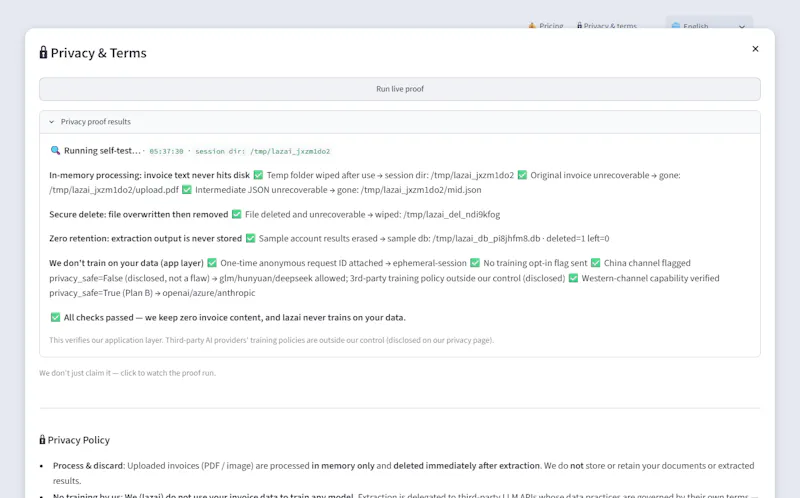Click the ephemeral-session text
This screenshot has height=498, width=800.
click(x=430, y=263)
